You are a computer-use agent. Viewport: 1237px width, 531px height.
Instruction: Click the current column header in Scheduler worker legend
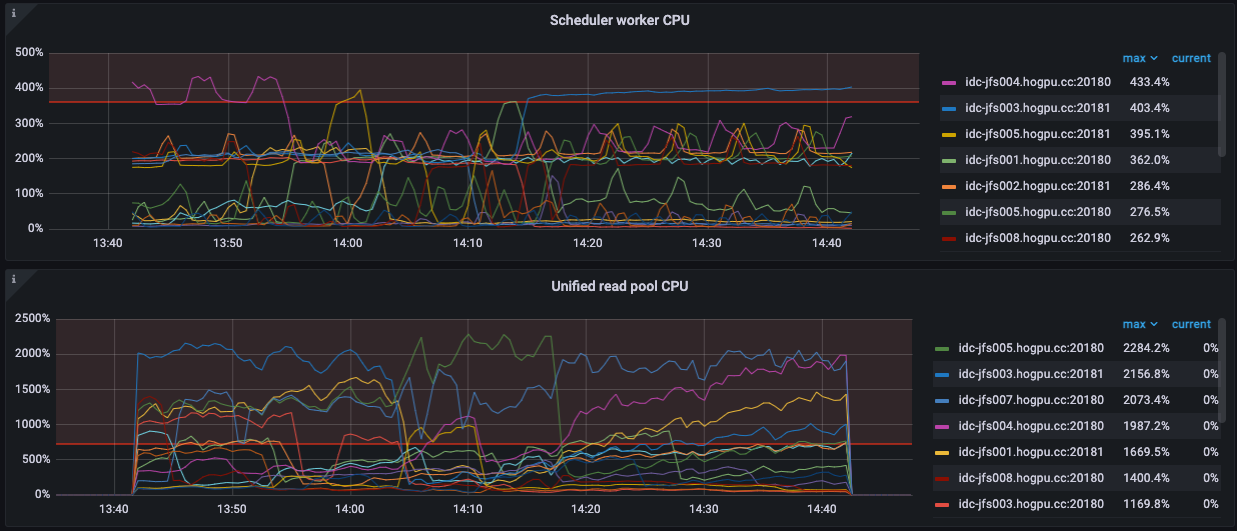(1191, 58)
